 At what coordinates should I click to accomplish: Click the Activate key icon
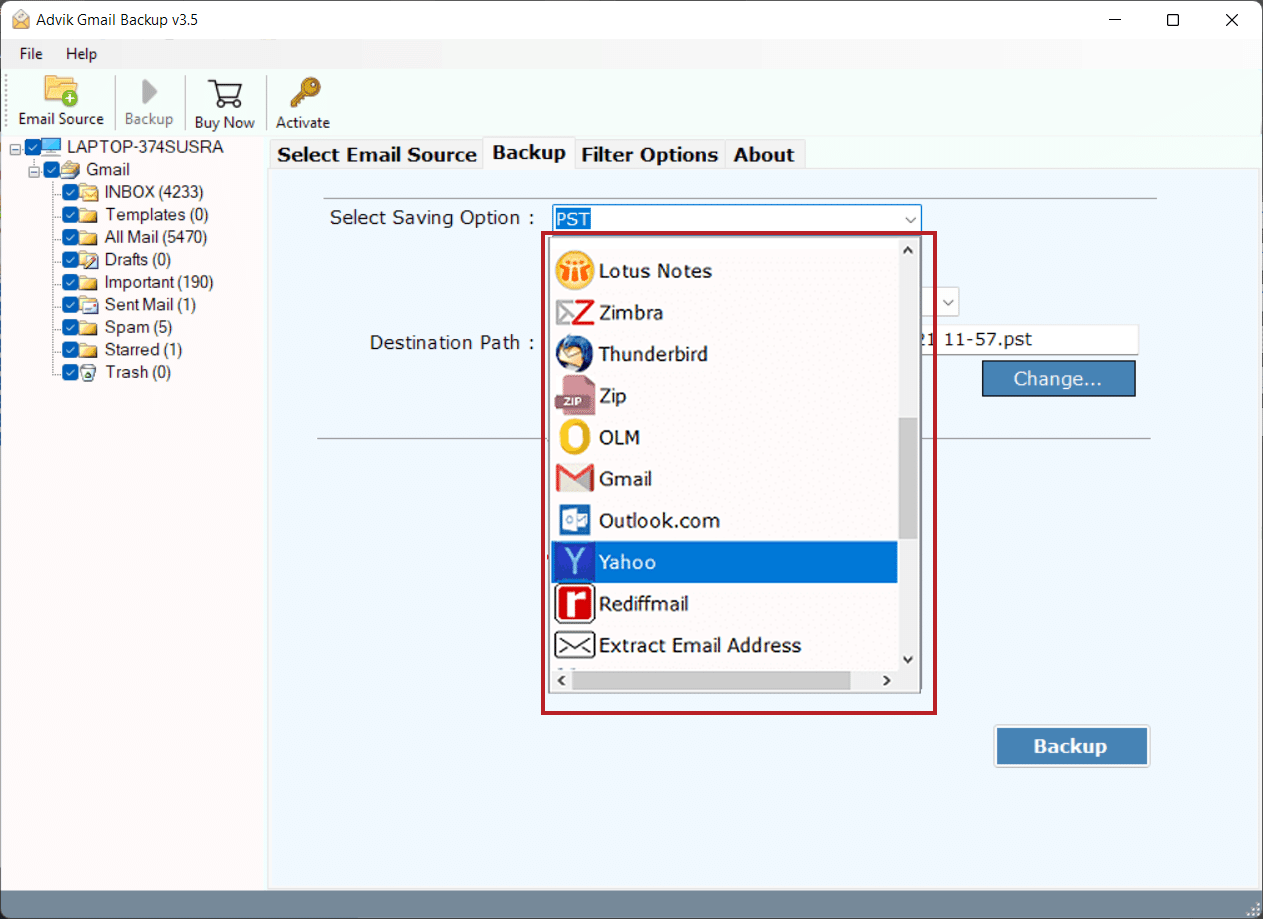(304, 93)
